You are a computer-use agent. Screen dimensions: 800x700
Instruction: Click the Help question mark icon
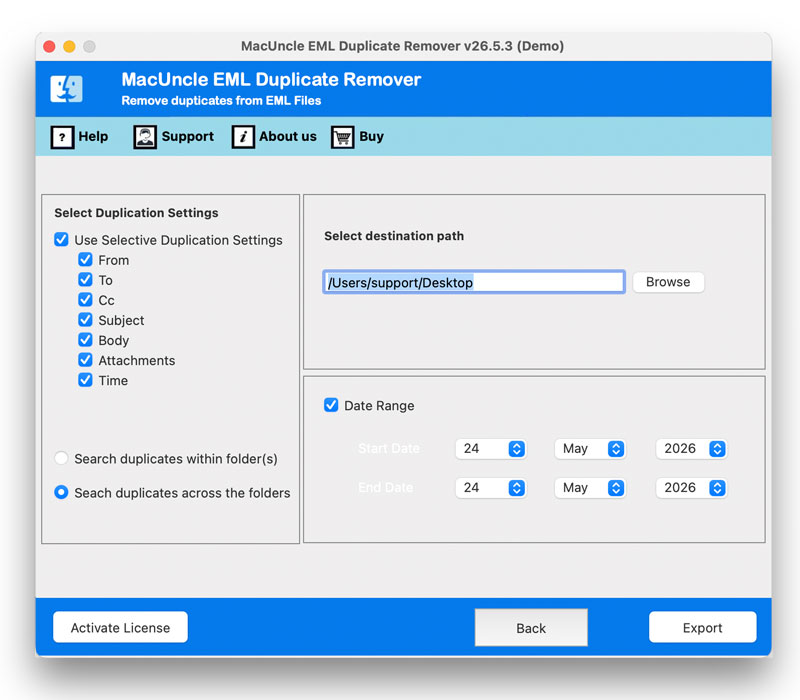[x=62, y=137]
